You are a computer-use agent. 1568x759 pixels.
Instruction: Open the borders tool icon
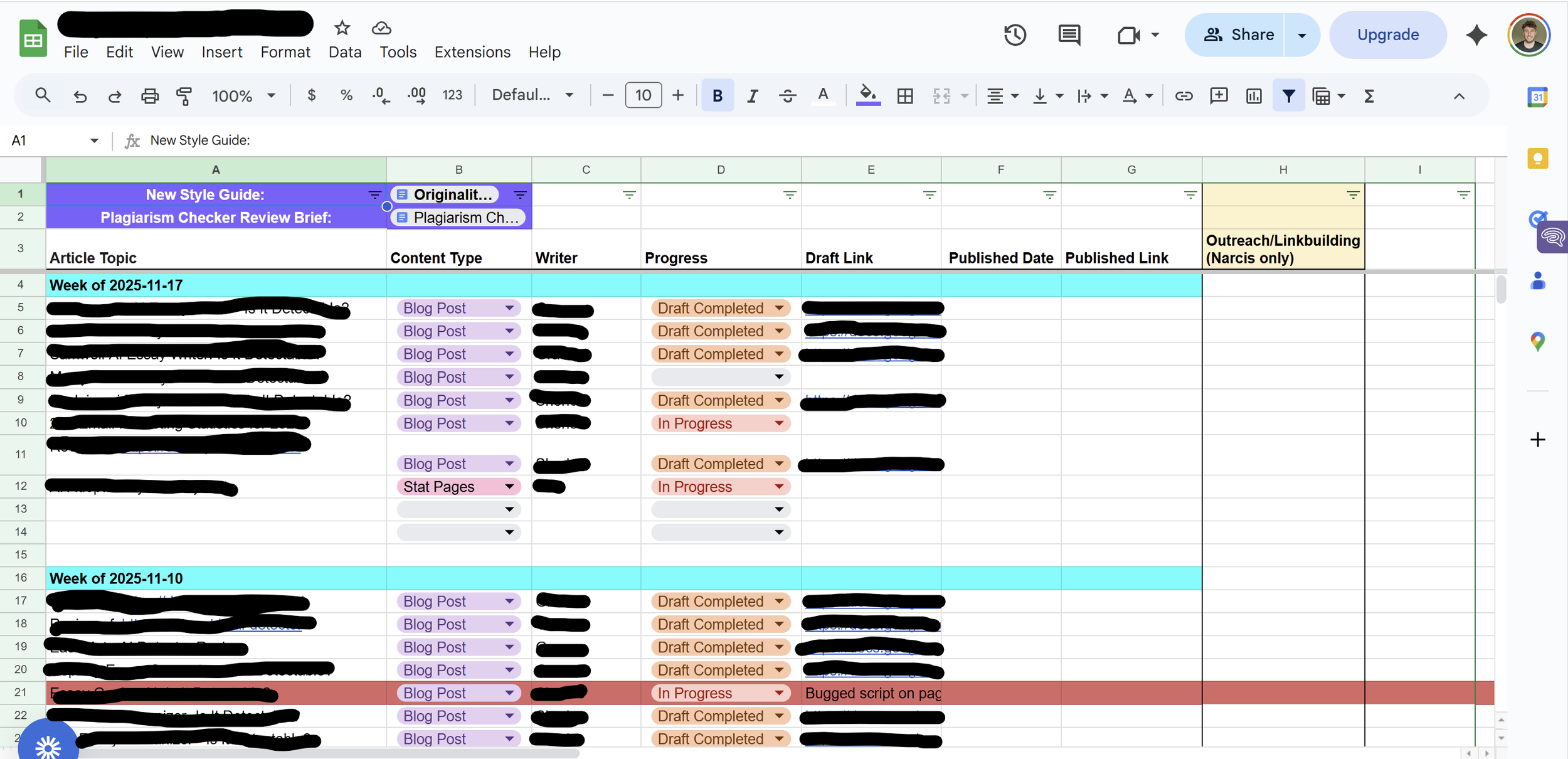pyautogui.click(x=904, y=96)
